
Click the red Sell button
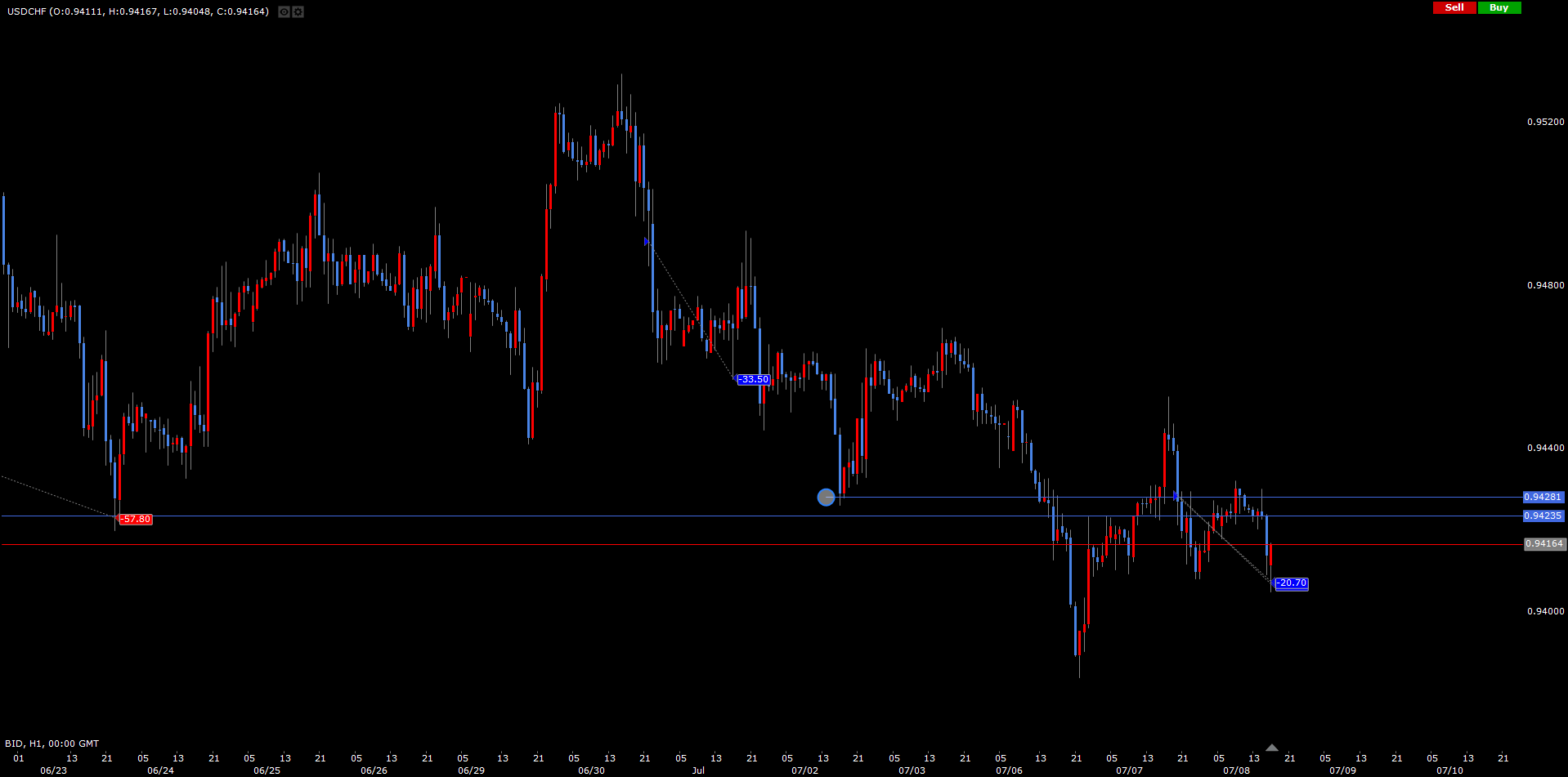[1454, 7]
